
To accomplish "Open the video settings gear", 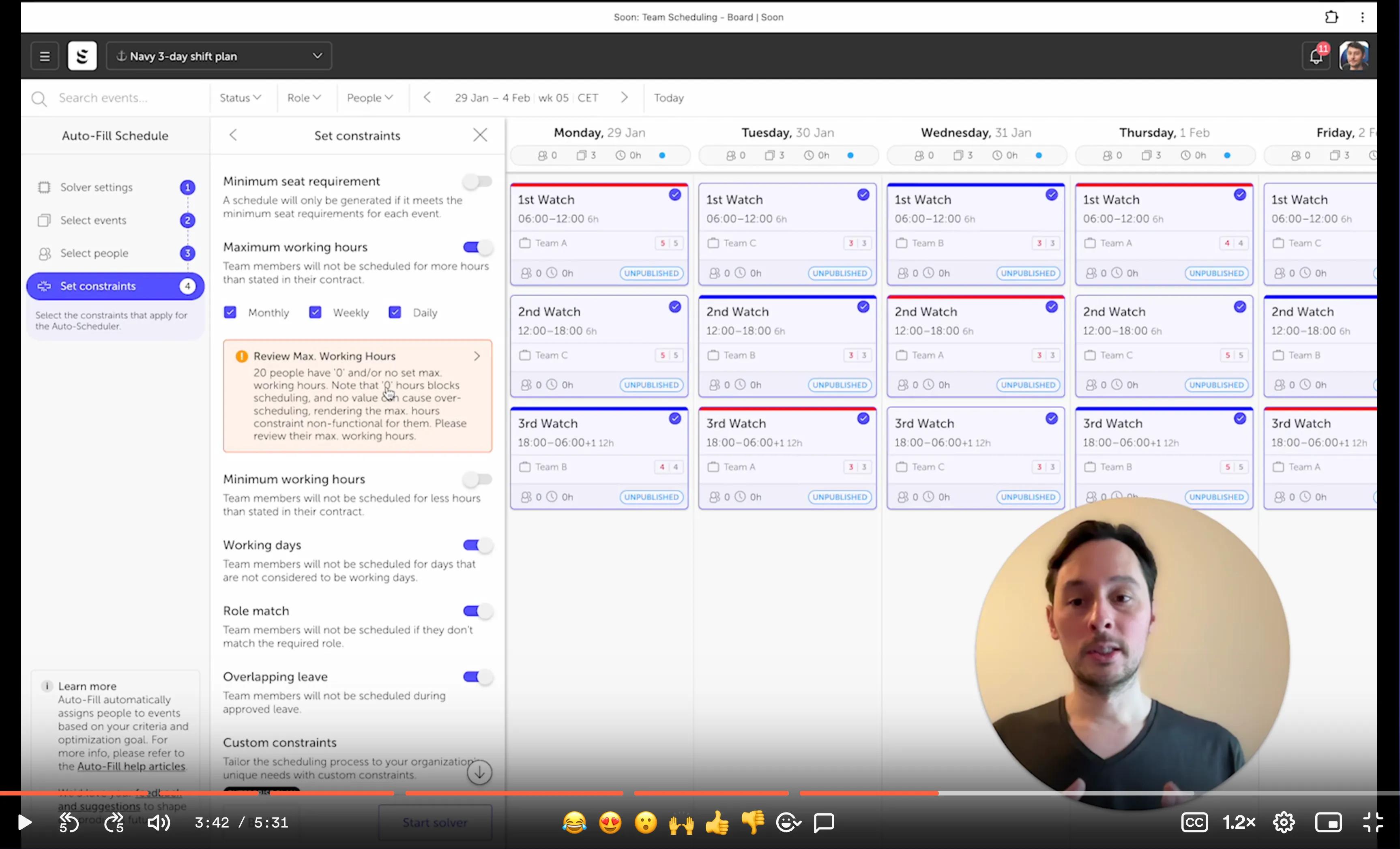I will click(1284, 822).
